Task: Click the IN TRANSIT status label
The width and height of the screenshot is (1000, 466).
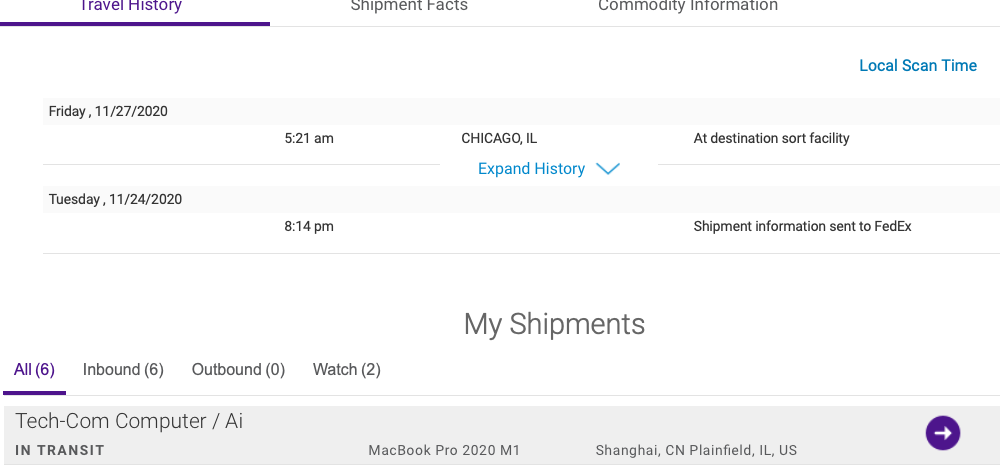Action: pyautogui.click(x=60, y=451)
